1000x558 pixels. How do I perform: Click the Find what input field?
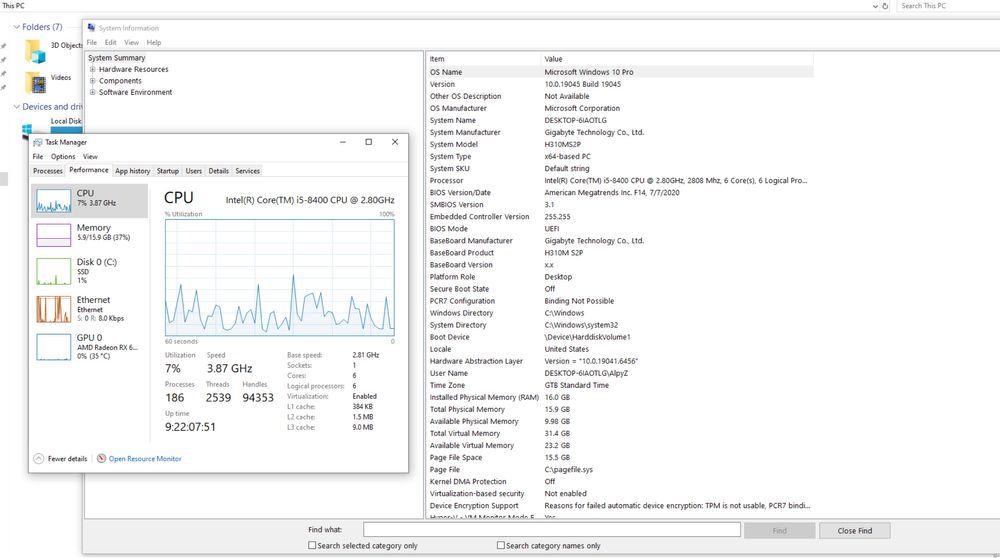point(552,529)
